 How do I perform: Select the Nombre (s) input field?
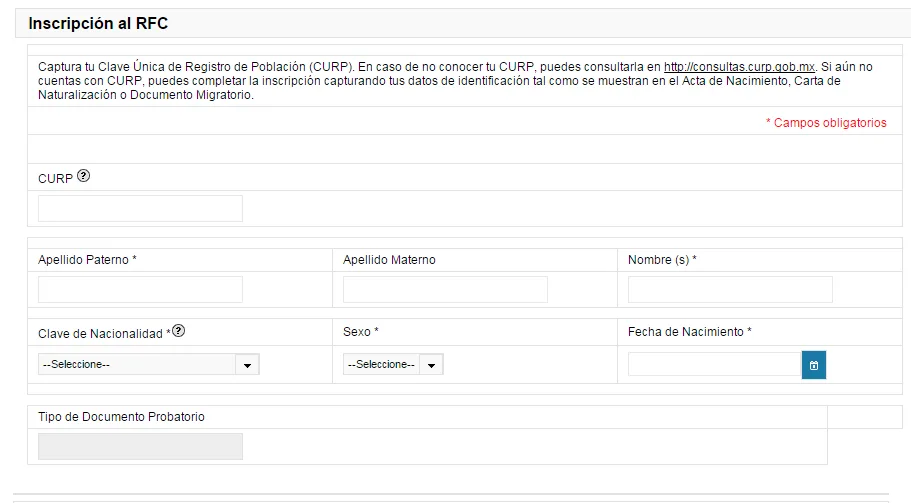coord(730,289)
